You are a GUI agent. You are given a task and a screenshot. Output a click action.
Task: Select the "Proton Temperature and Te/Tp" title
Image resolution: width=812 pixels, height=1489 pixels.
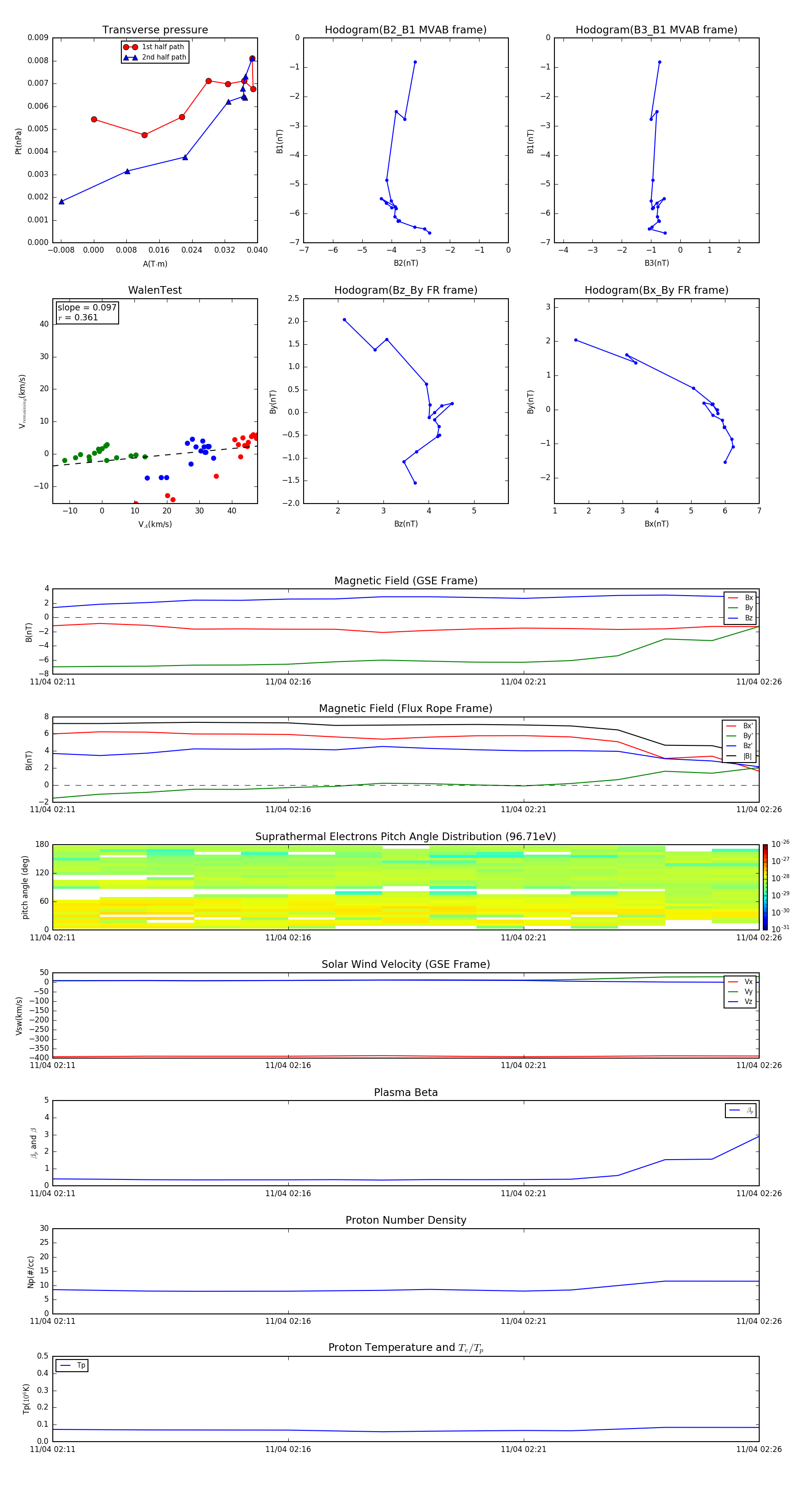[x=406, y=1348]
